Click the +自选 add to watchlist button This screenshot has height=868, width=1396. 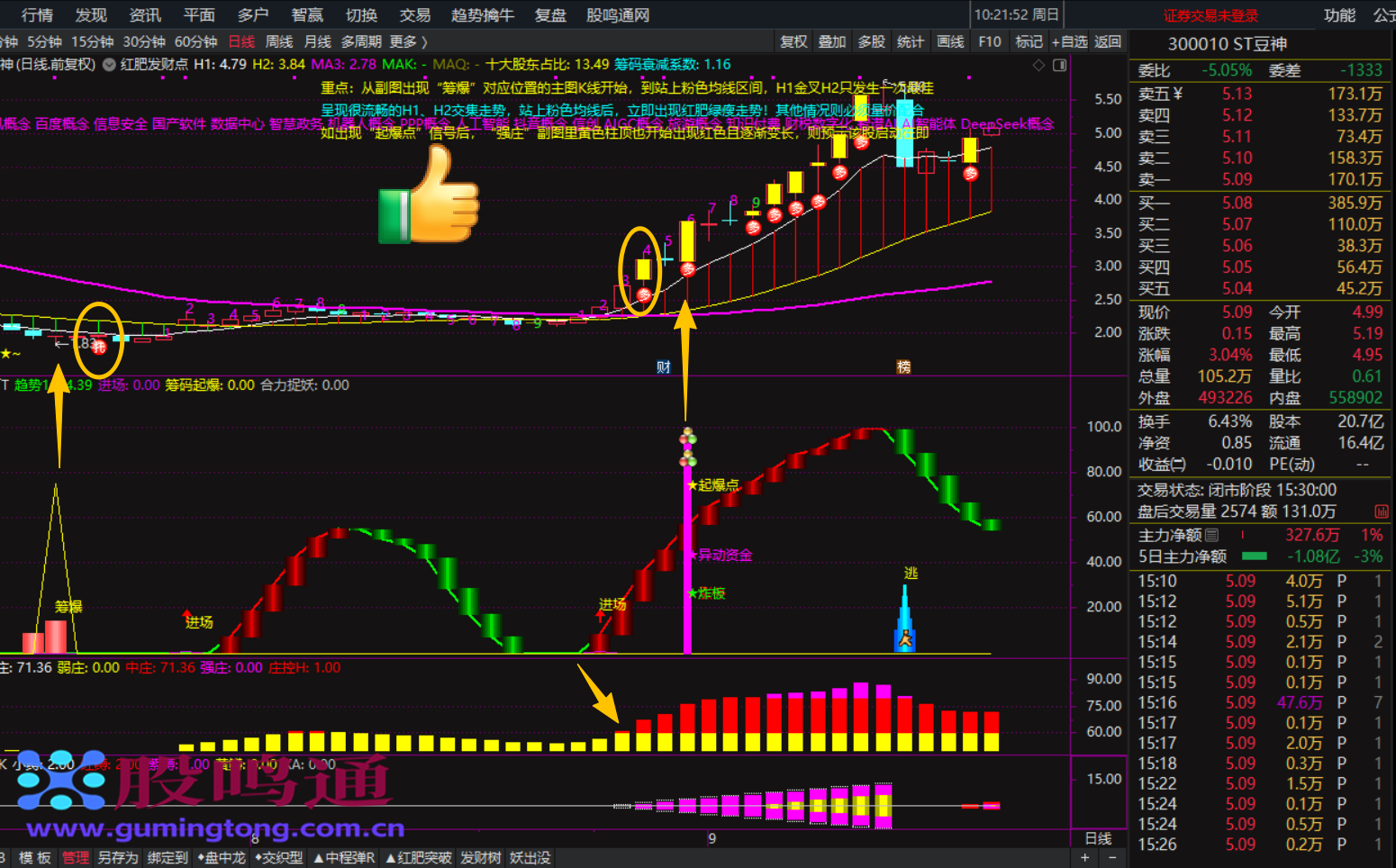click(1069, 41)
